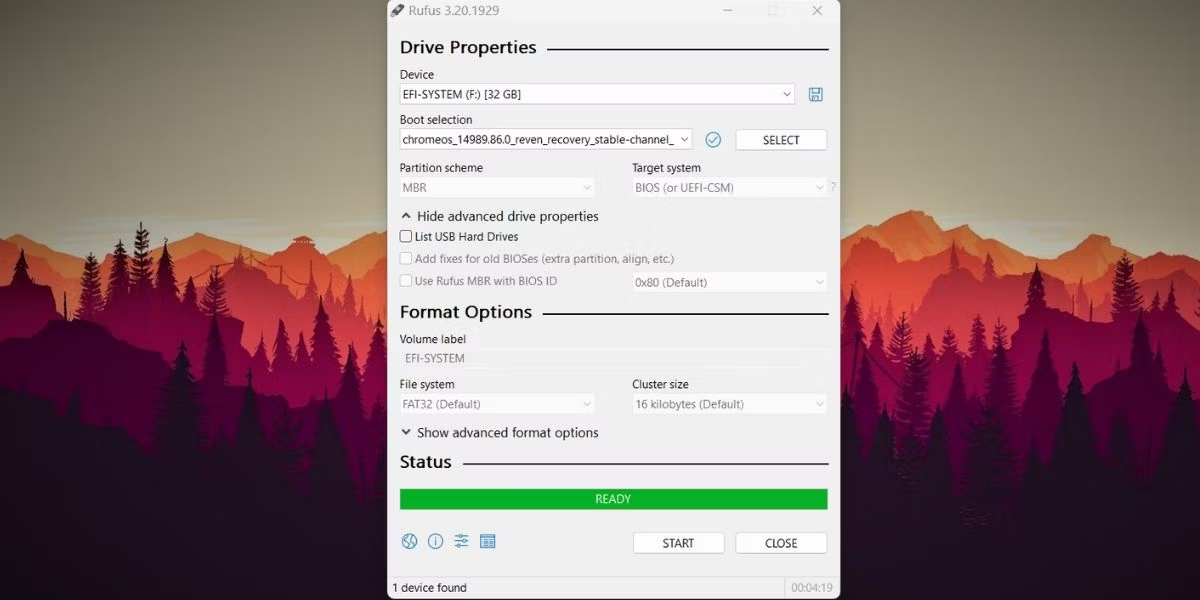Screen dimensions: 1200x600
Task: Open the language globe icon
Action: coord(409,541)
